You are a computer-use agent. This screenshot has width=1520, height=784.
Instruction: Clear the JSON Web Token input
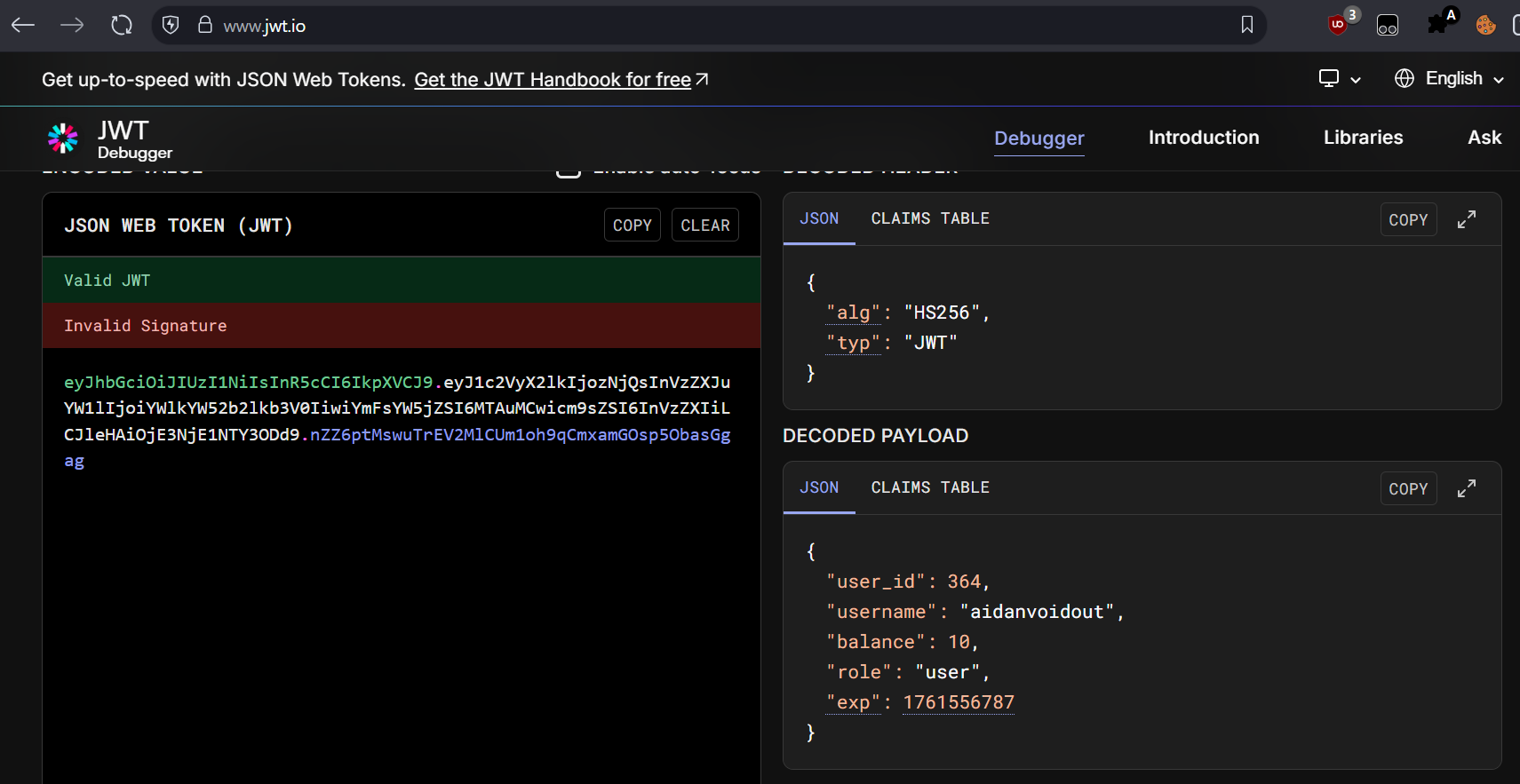click(704, 226)
